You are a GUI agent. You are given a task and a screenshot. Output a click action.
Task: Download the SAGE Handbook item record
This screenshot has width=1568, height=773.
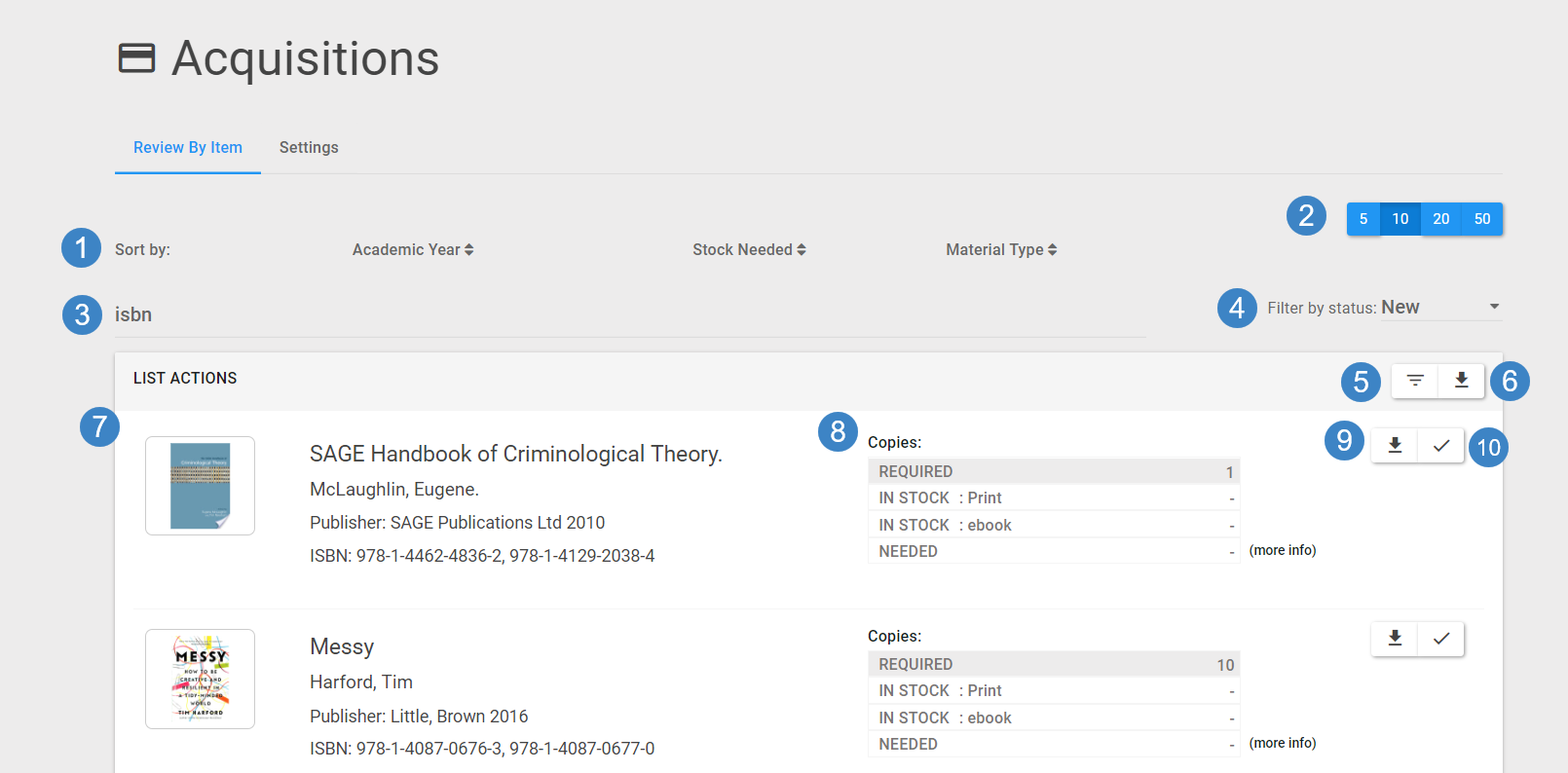pos(1395,445)
